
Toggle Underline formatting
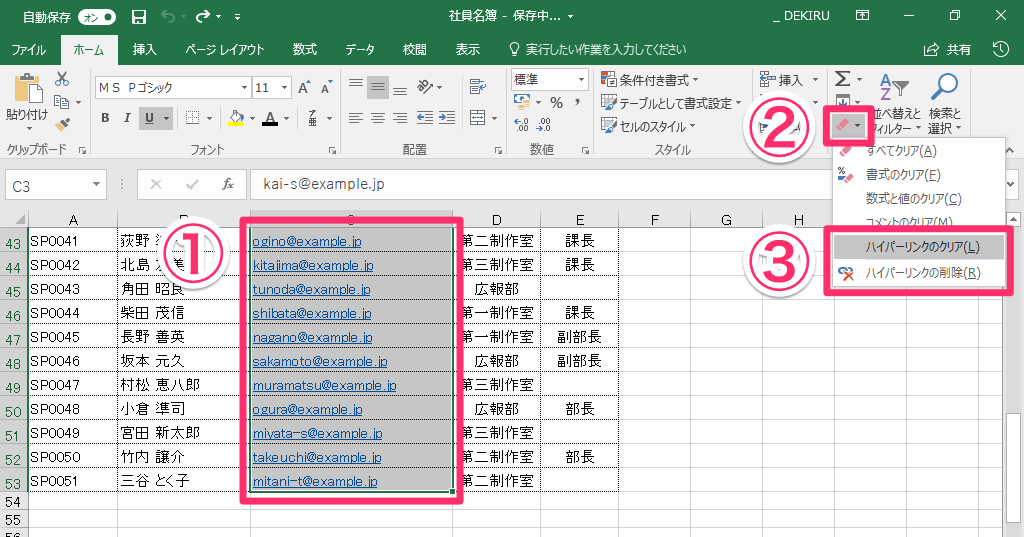click(149, 118)
